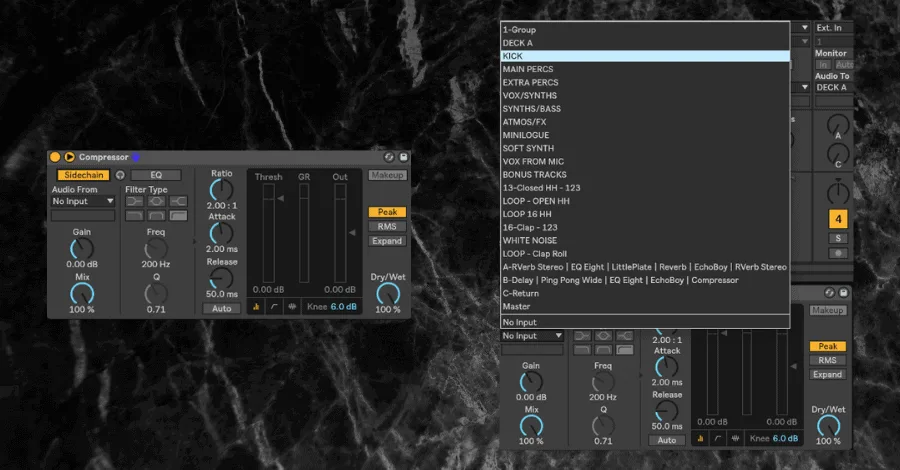Click dropdown arrow beside the DECK A chooser

tap(805, 87)
